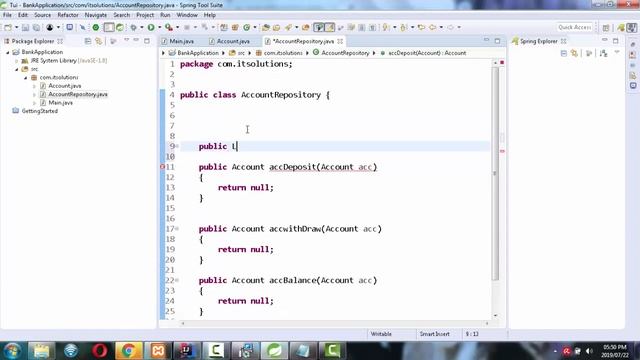Click the 'Smart Insert' status bar entry
640x360 pixels.
[x=435, y=334]
